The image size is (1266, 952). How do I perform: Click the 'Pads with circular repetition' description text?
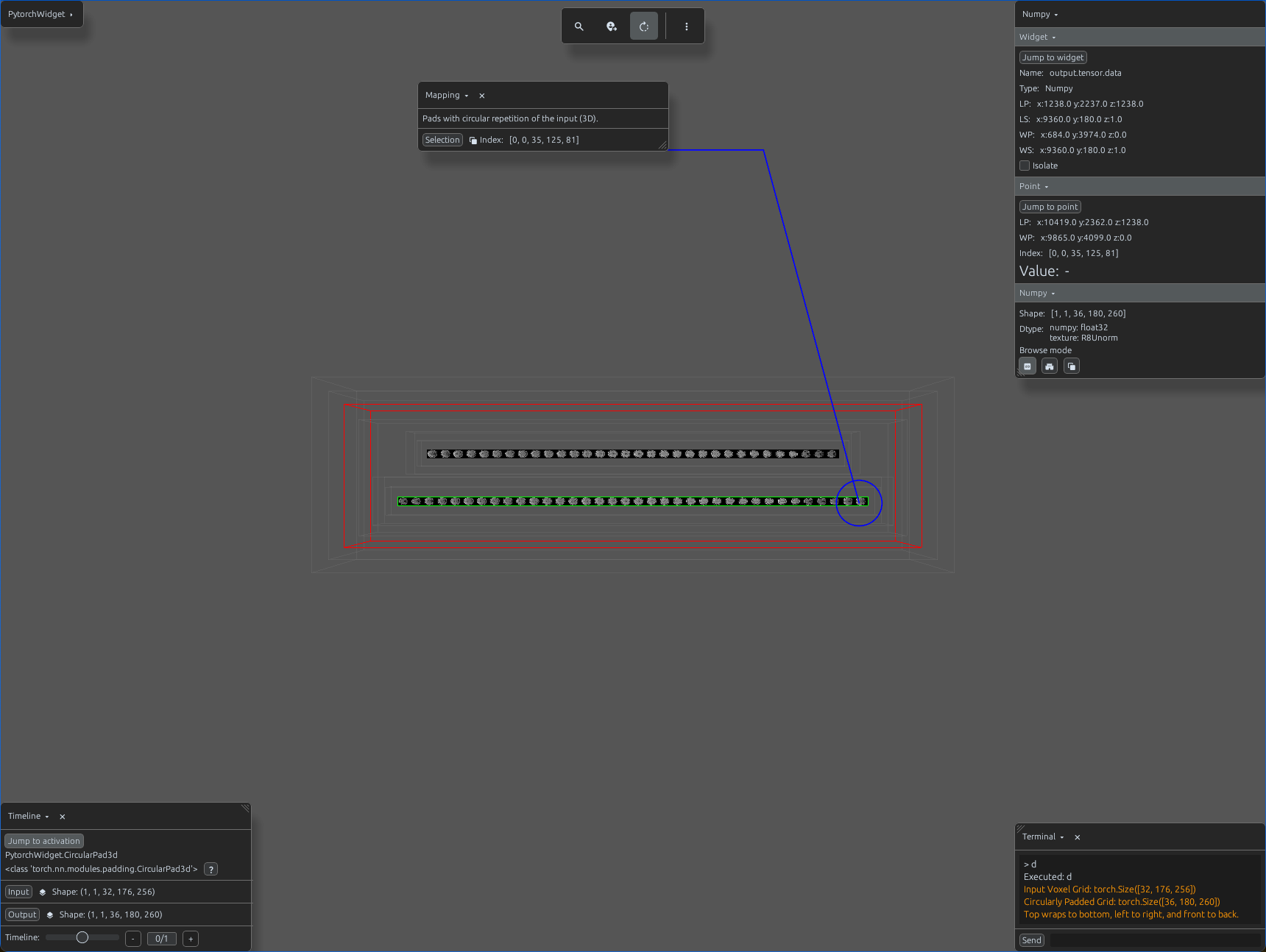(x=510, y=118)
